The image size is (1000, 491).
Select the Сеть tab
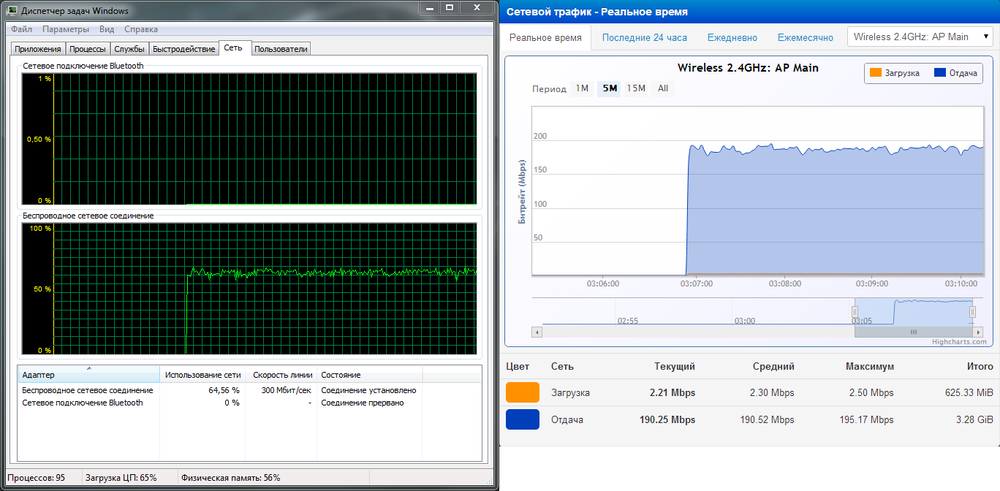point(235,48)
